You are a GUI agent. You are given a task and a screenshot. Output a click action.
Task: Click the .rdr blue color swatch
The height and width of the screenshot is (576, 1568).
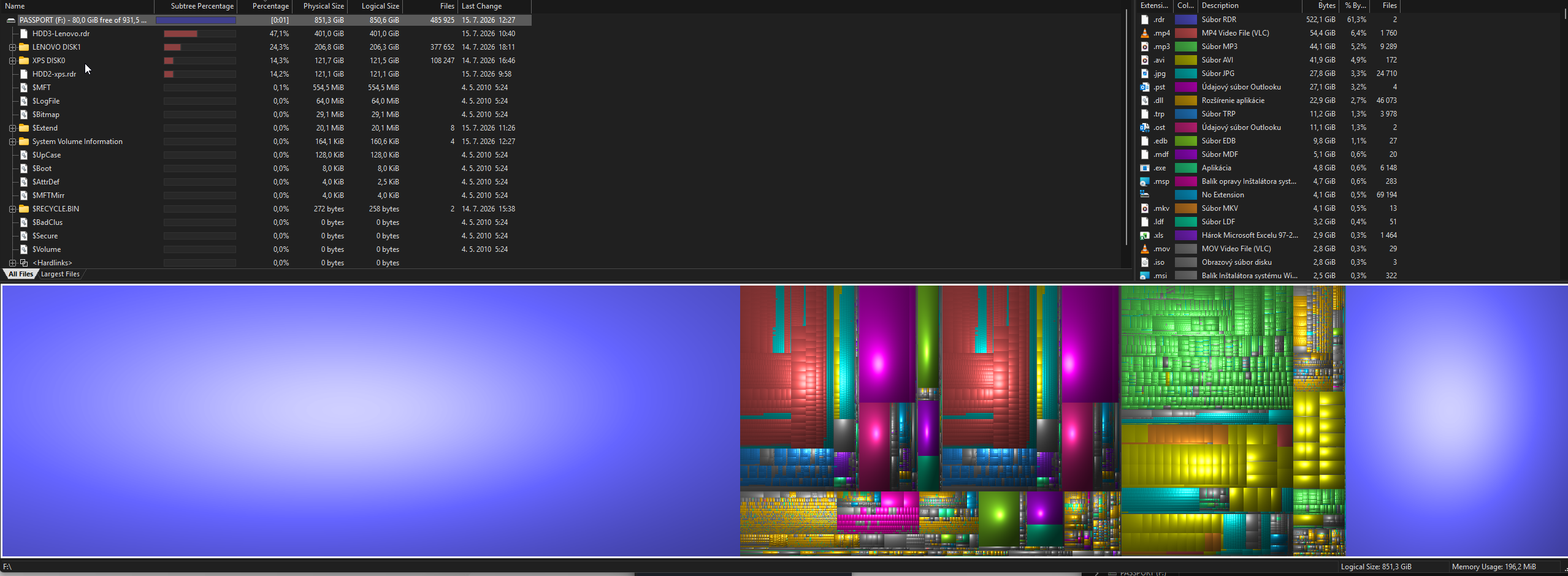click(x=1185, y=20)
